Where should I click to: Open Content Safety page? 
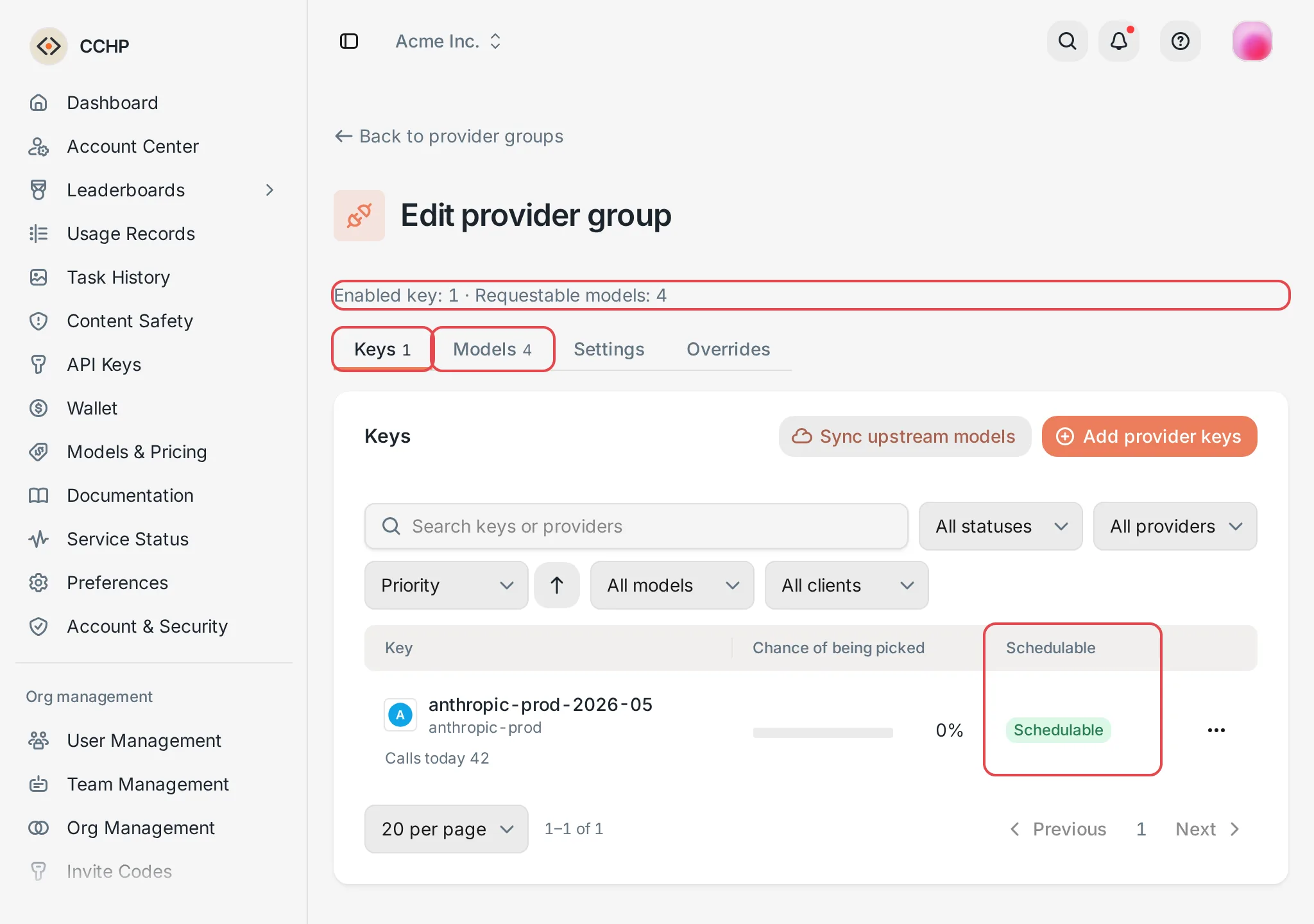coord(154,321)
